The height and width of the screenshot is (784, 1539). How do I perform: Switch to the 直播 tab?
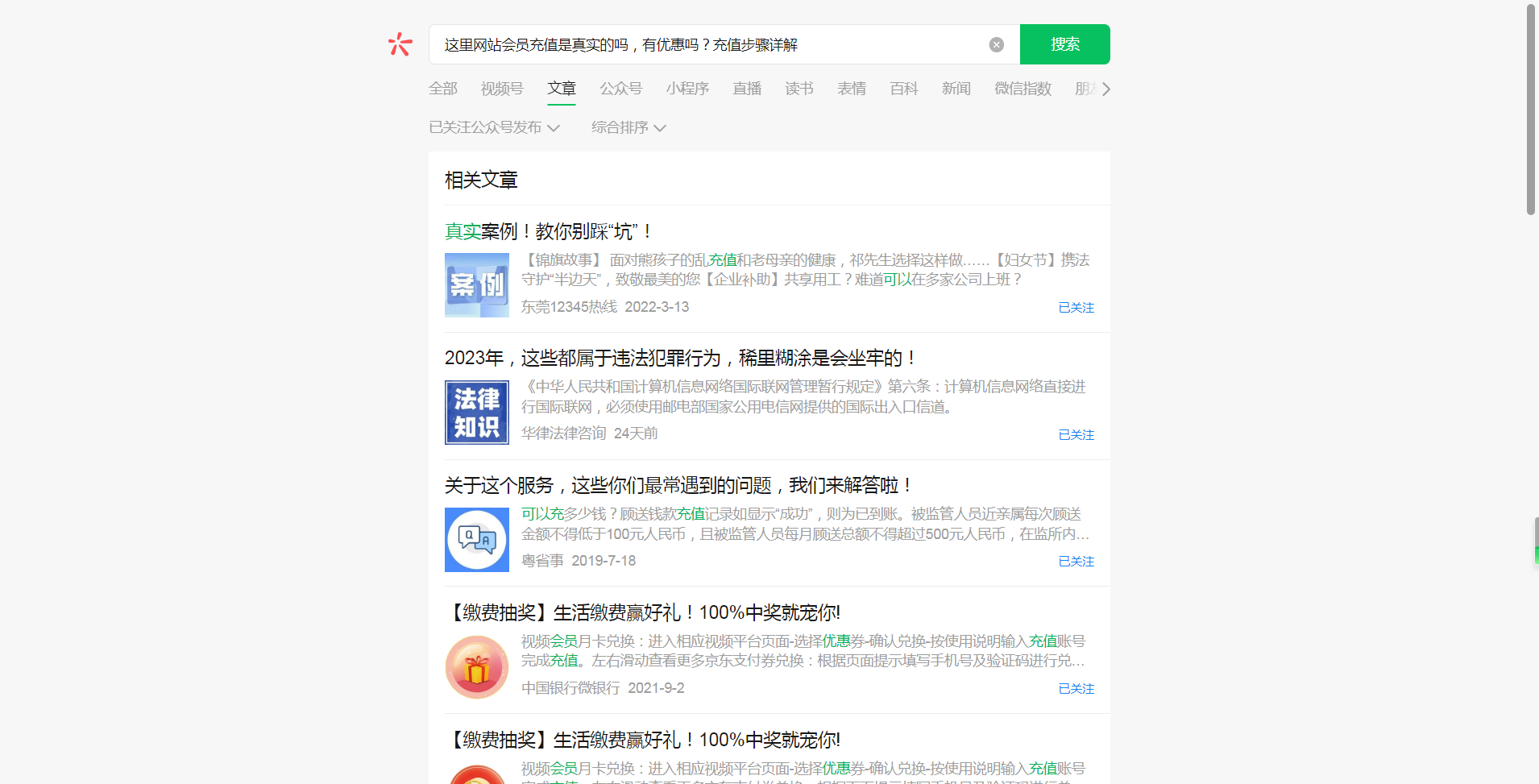747,89
